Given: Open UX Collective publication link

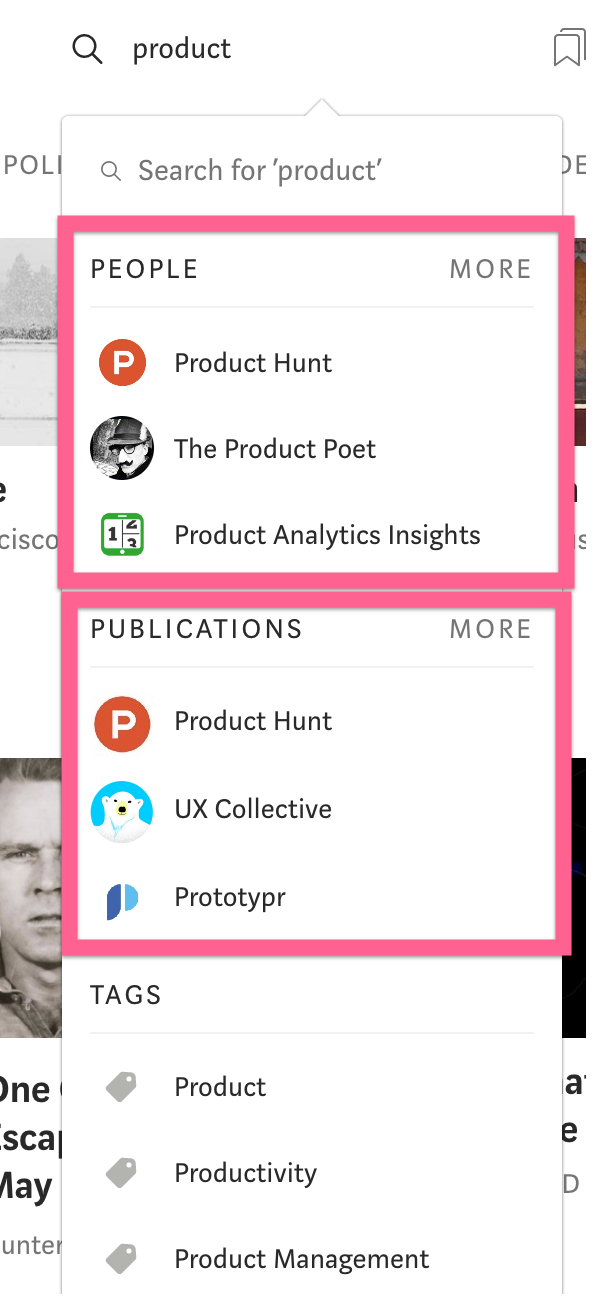Looking at the screenshot, I should coord(253,809).
